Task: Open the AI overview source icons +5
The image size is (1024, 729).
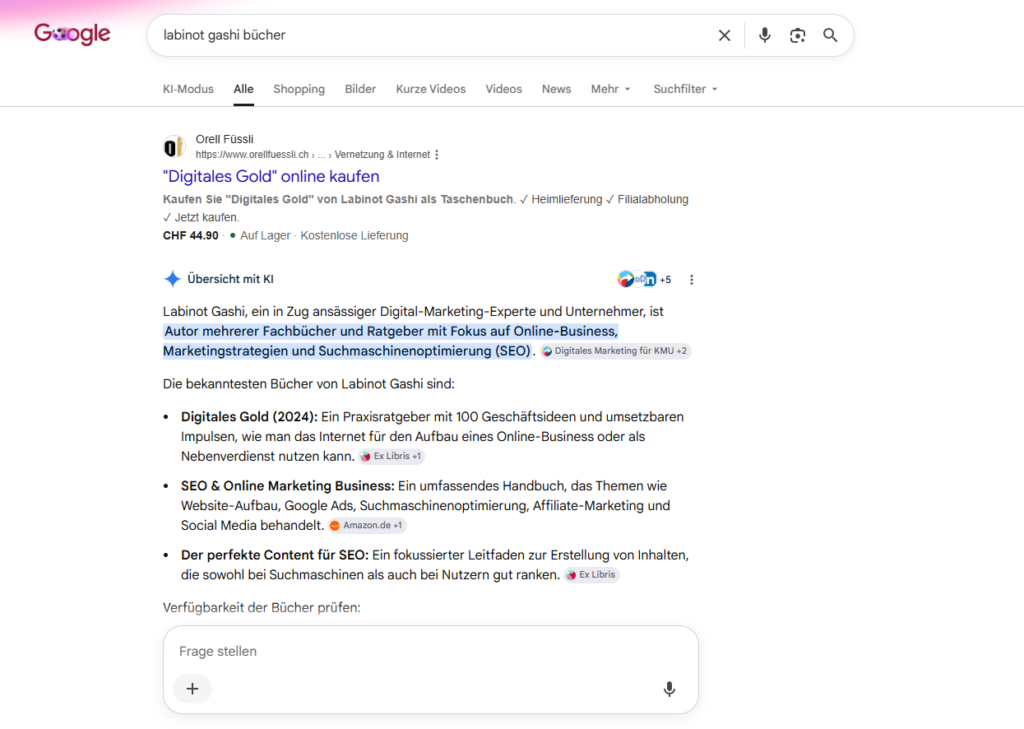Action: tap(645, 280)
